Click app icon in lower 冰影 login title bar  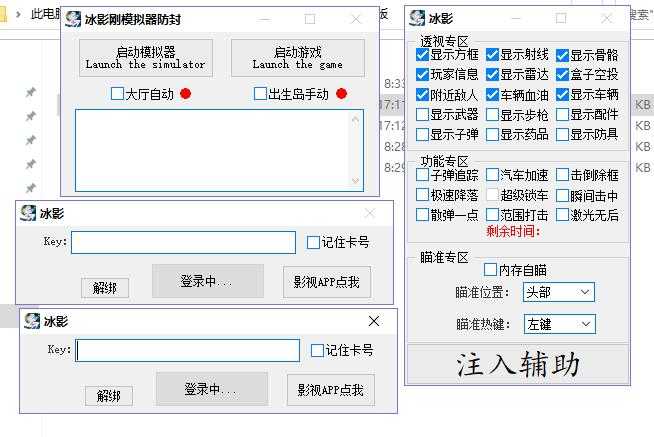32,321
